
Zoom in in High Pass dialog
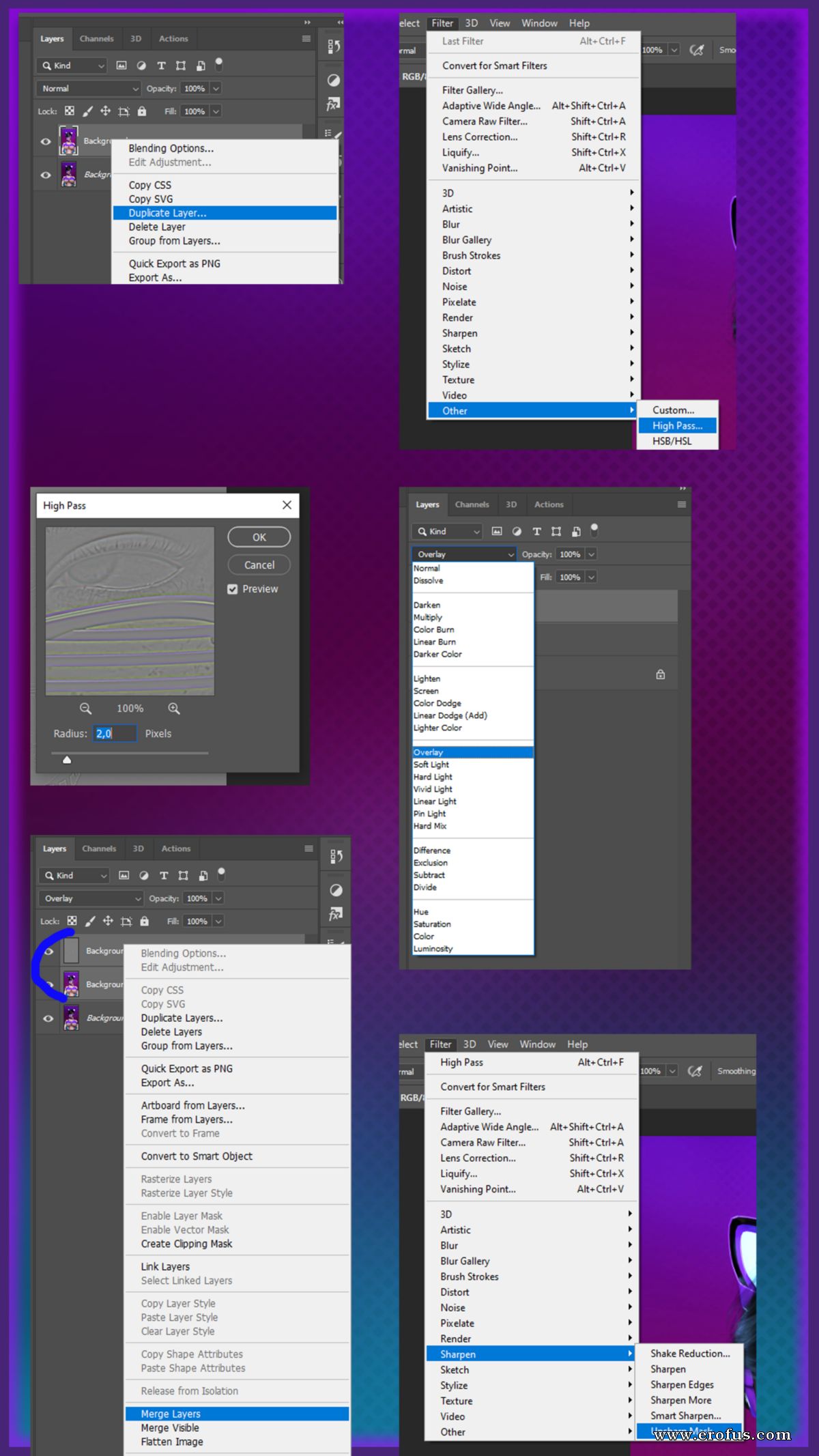point(174,709)
